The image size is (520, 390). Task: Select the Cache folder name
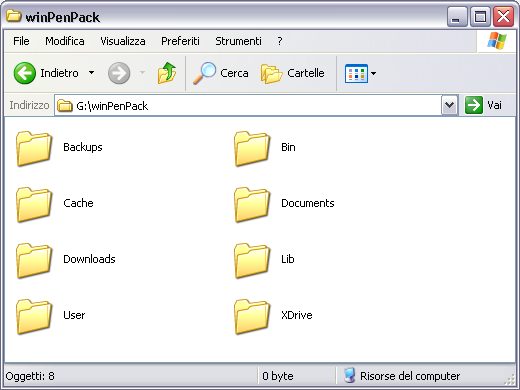click(x=78, y=203)
